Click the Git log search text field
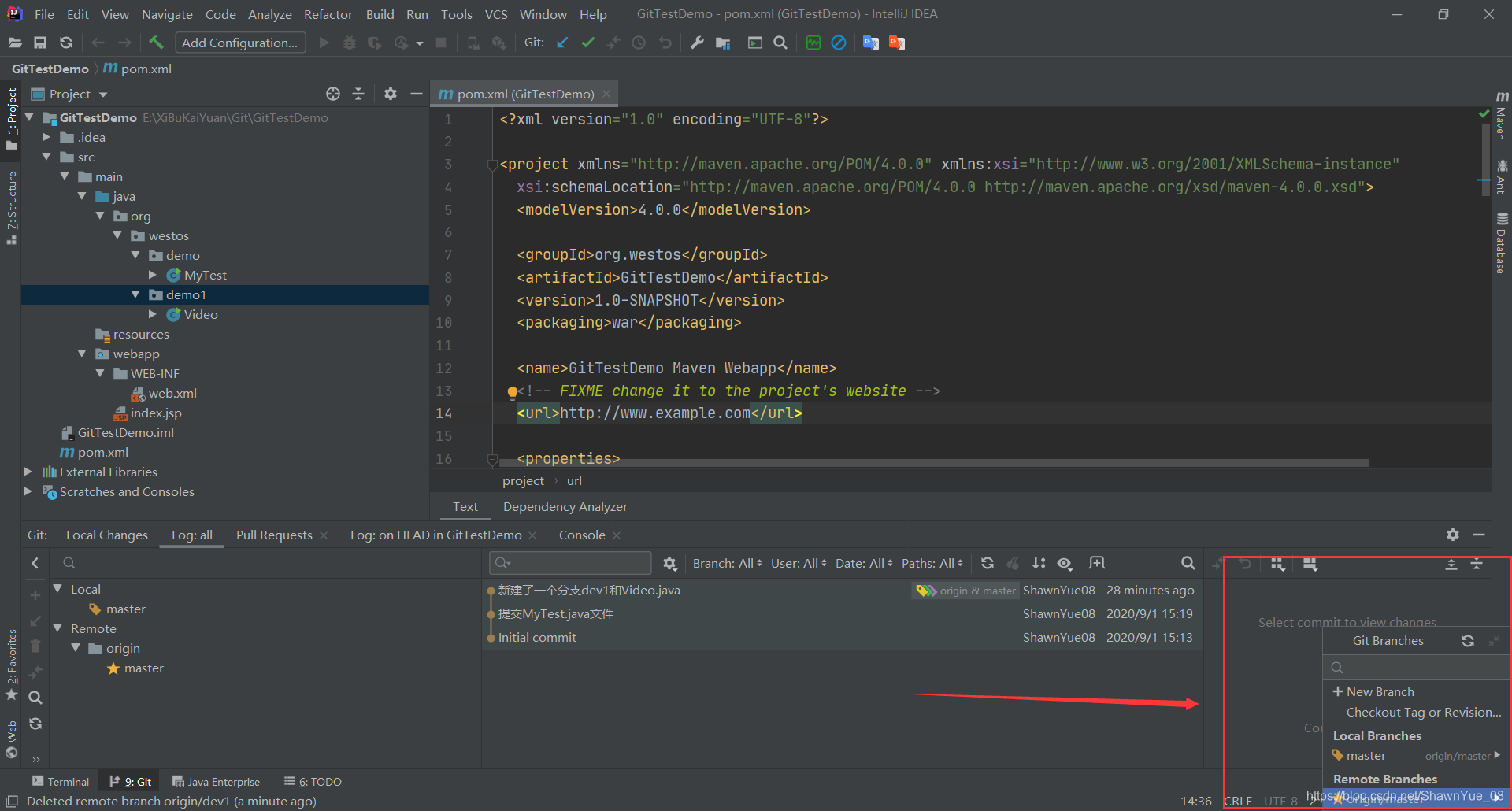The height and width of the screenshot is (811, 1512). pos(570,563)
